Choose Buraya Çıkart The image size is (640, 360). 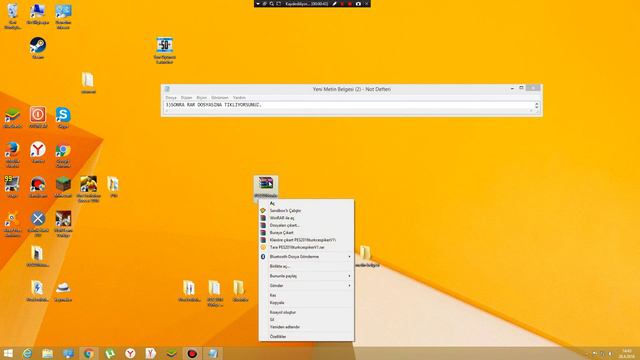[307, 233]
